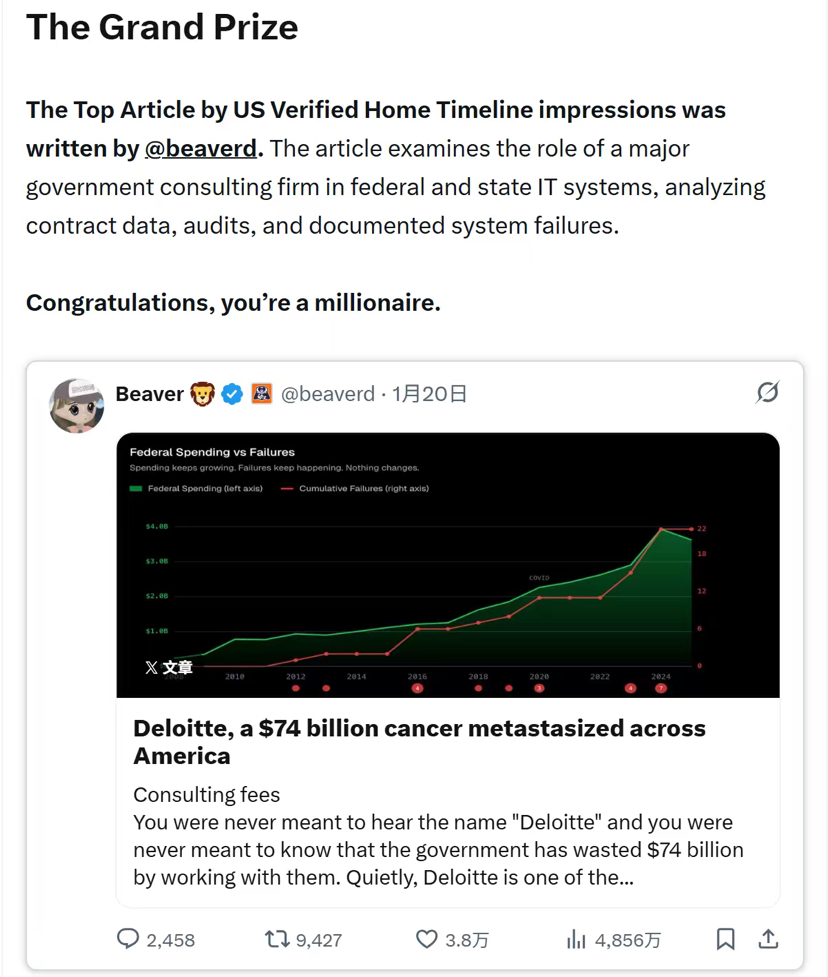The width and height of the screenshot is (828, 977).
Task: Open the view count analytics icon
Action: [576, 939]
